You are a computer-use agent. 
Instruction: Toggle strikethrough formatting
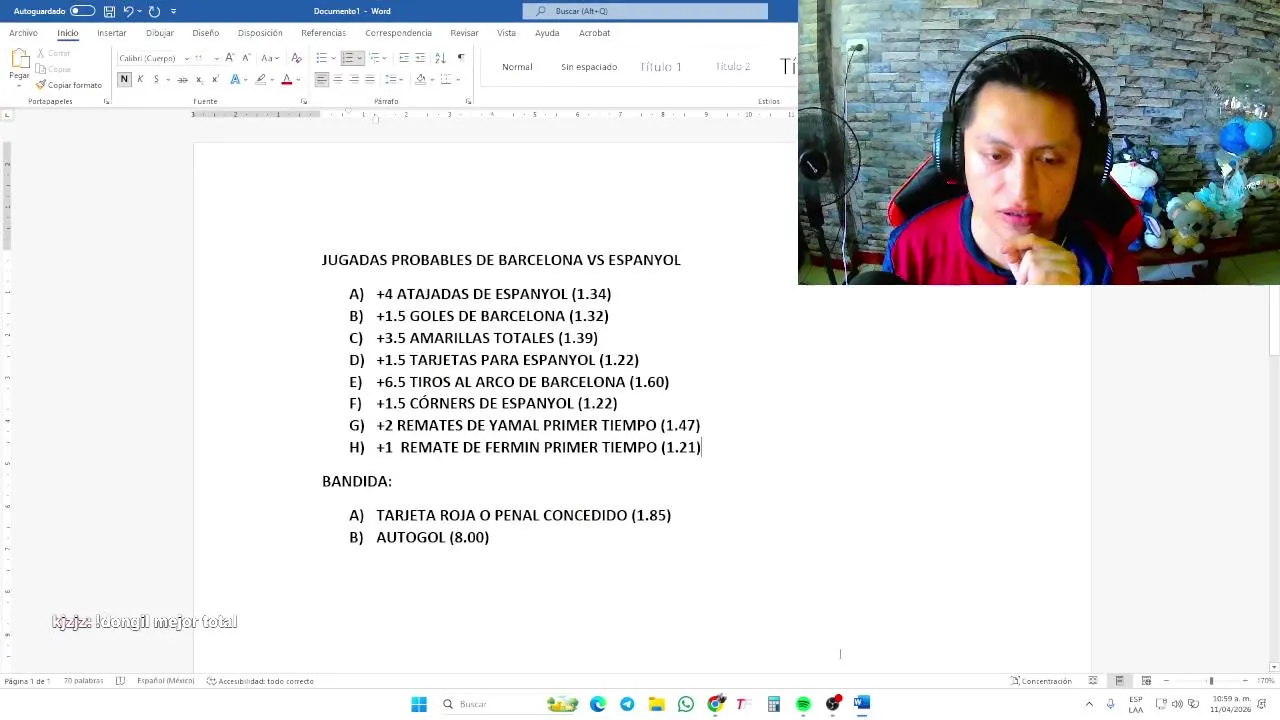click(182, 79)
